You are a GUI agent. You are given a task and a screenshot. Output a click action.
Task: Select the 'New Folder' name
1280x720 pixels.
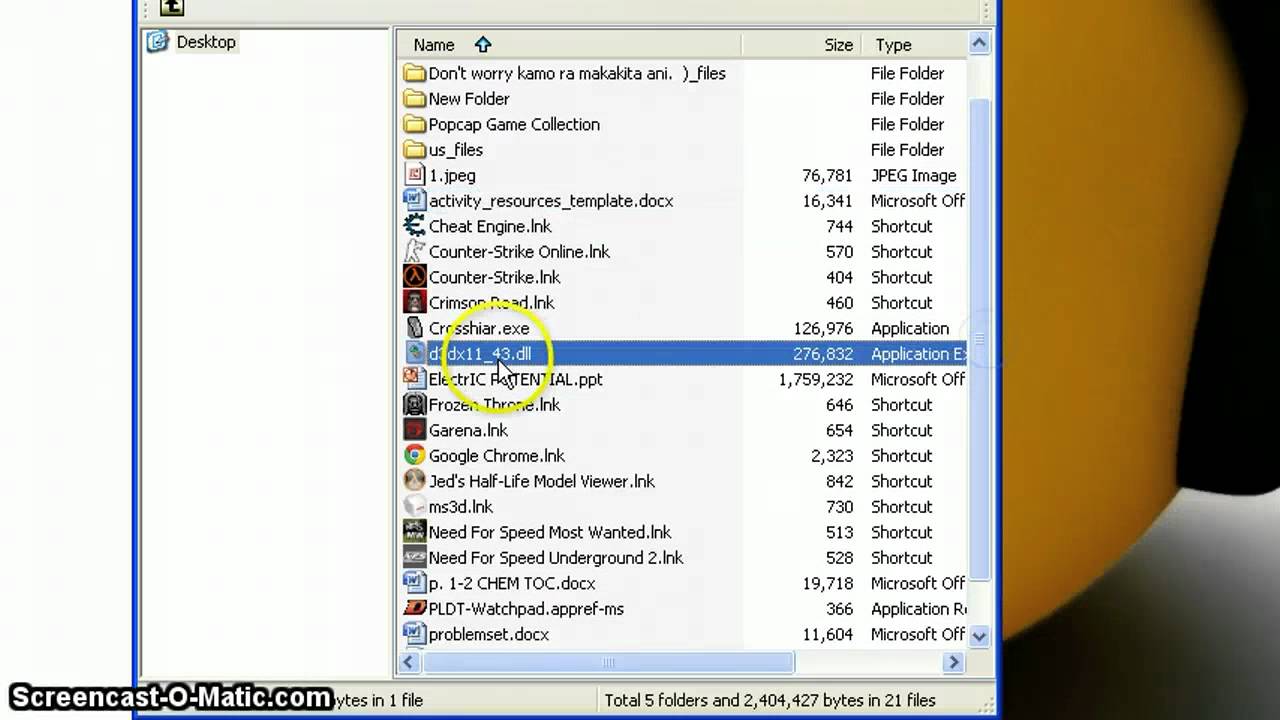point(469,99)
